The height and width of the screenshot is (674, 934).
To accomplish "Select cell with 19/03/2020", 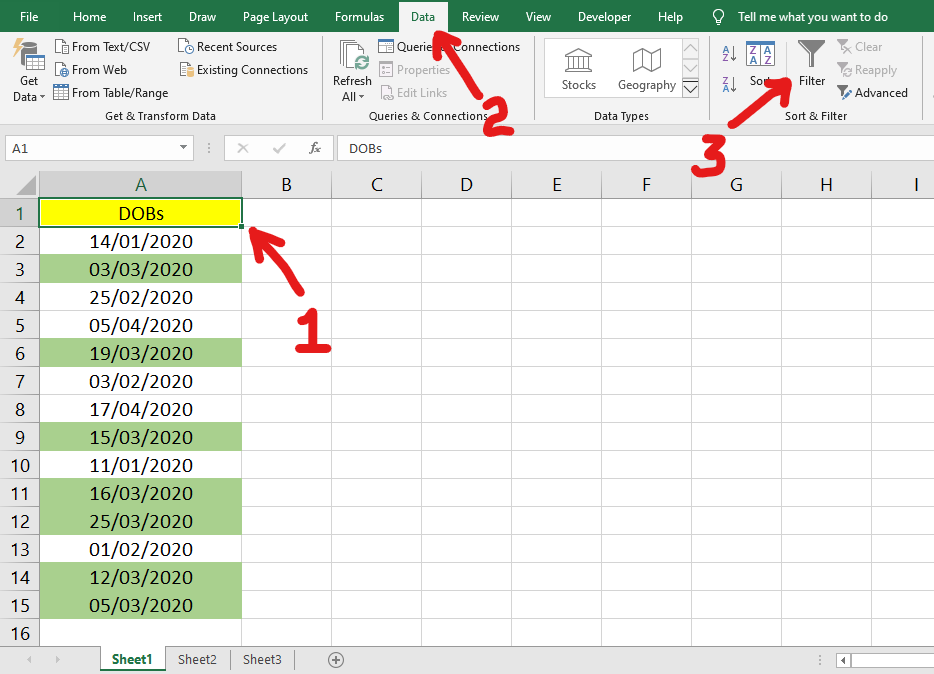I will coord(141,353).
